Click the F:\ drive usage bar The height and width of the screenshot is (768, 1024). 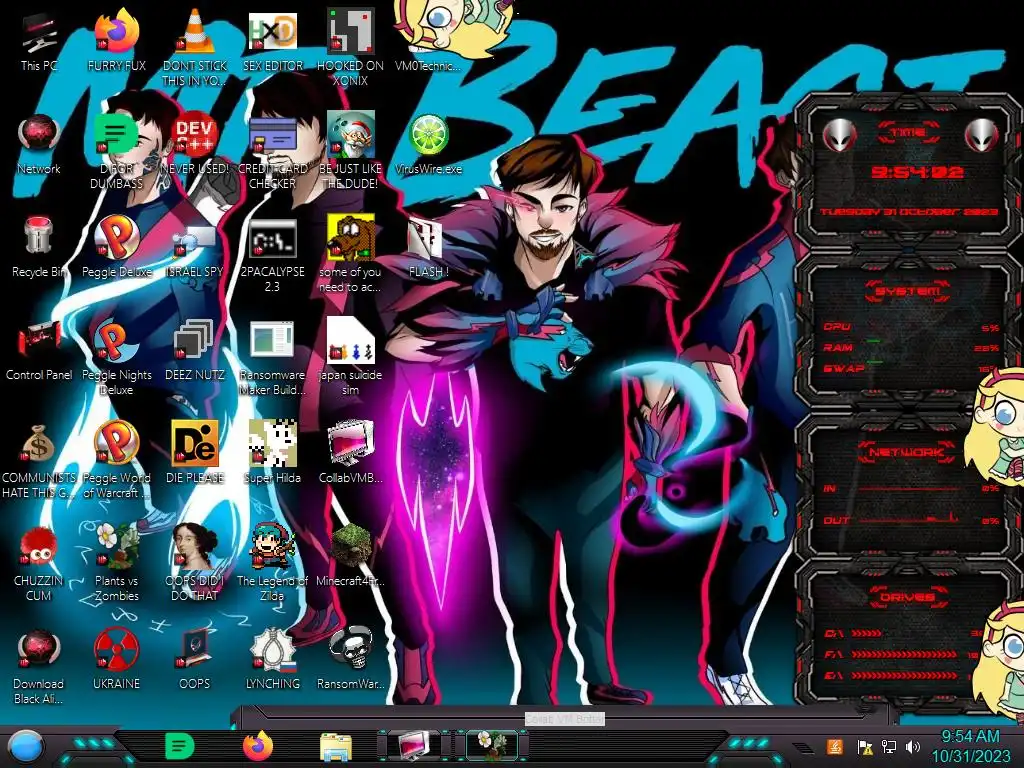pos(905,654)
